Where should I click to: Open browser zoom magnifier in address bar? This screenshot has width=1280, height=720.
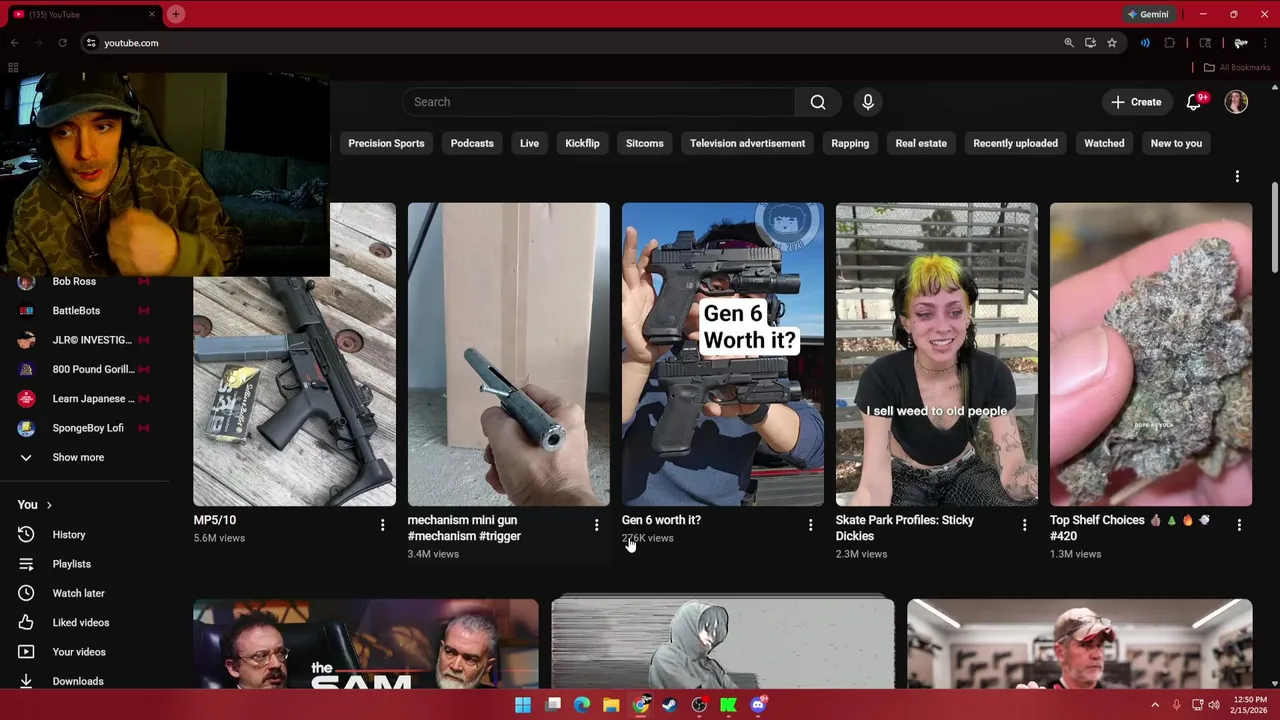[x=1069, y=43]
